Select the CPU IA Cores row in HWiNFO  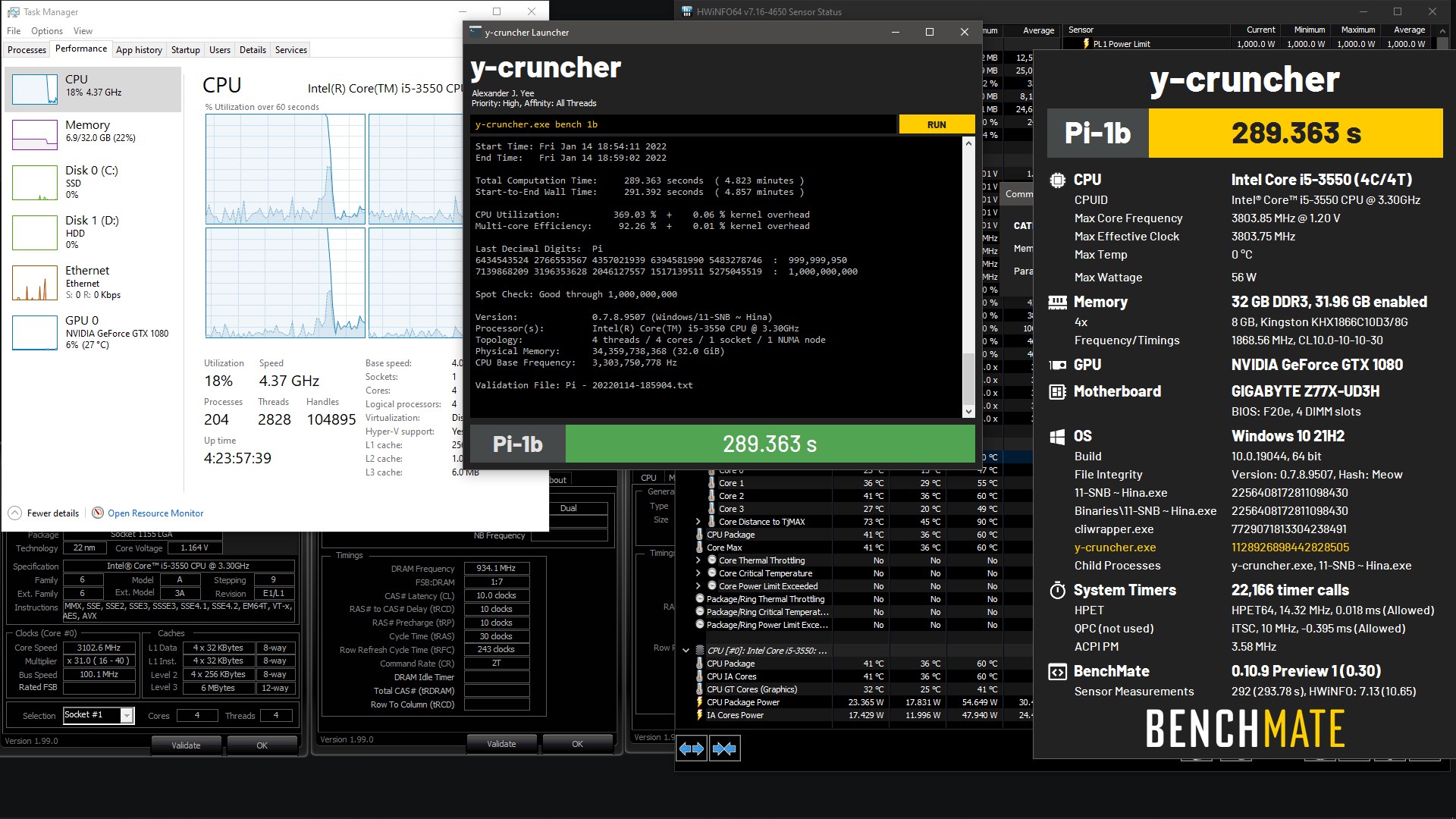point(853,676)
